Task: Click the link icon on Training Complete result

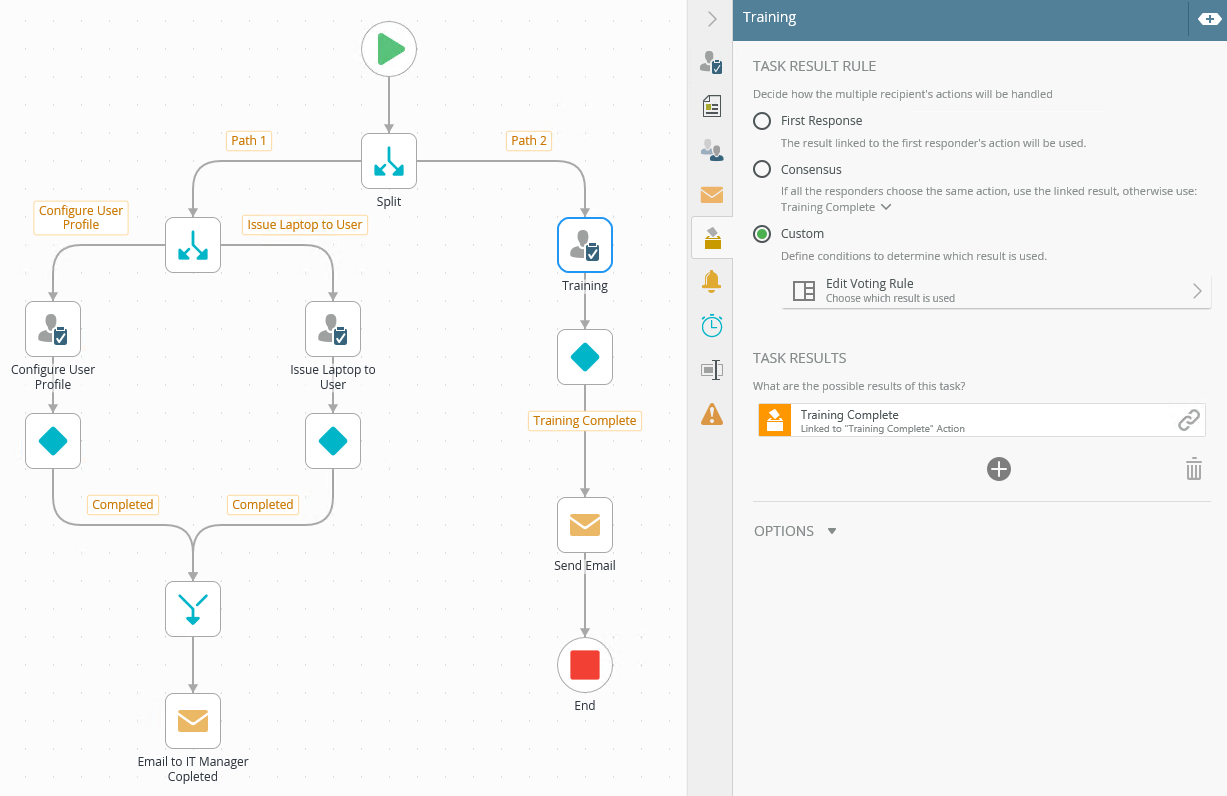Action: click(x=1189, y=420)
